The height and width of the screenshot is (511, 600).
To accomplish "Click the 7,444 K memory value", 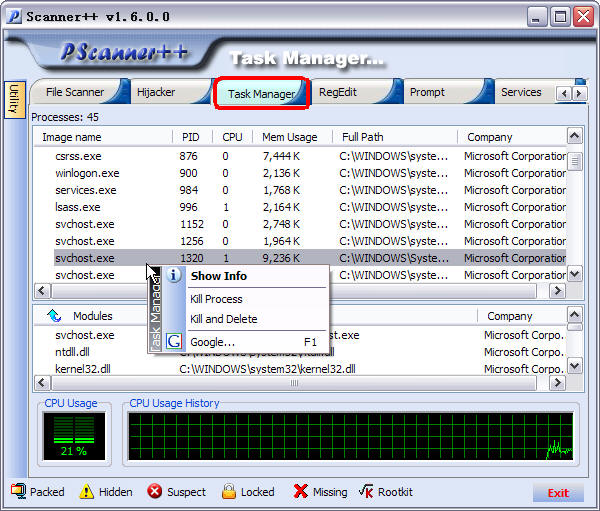I will click(x=281, y=156).
